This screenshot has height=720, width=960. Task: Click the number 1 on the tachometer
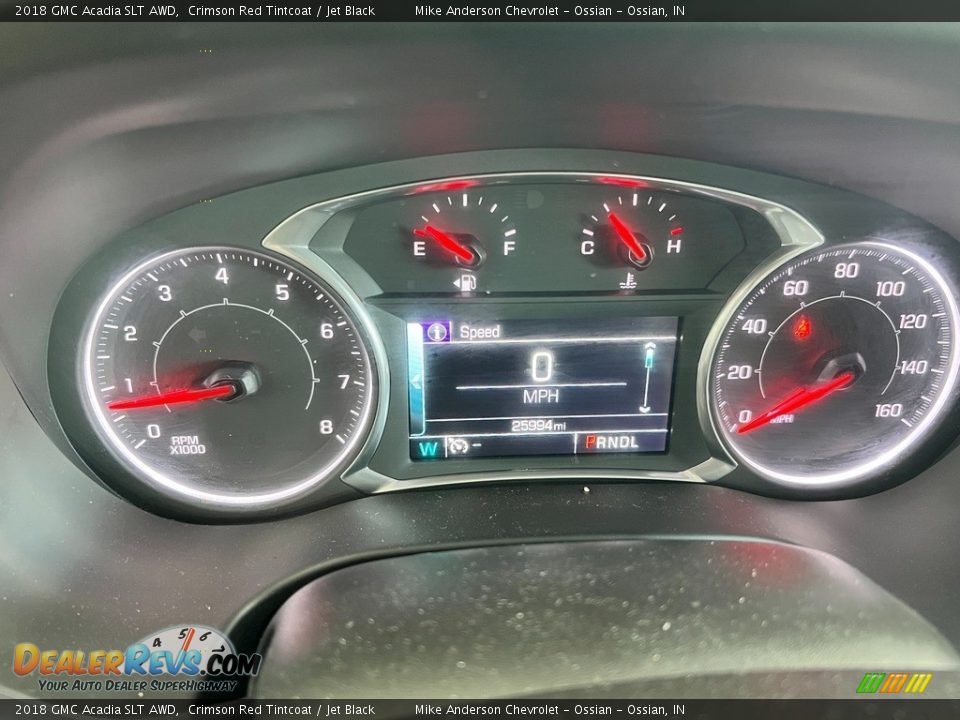coord(129,385)
